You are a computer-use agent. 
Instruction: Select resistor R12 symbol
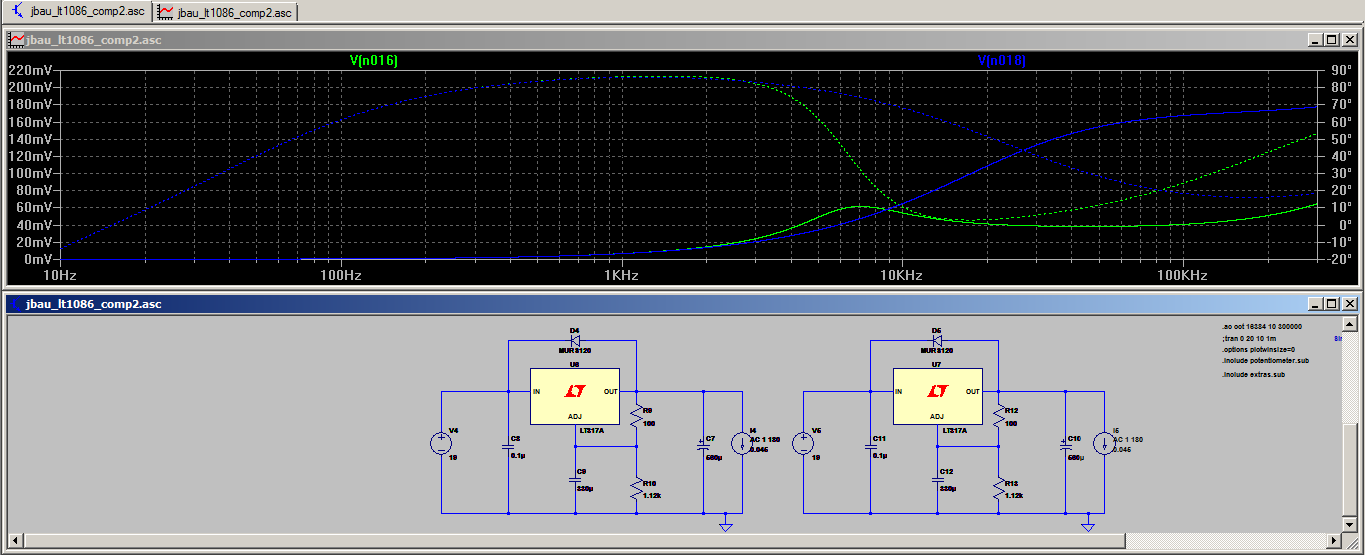pyautogui.click(x=998, y=414)
